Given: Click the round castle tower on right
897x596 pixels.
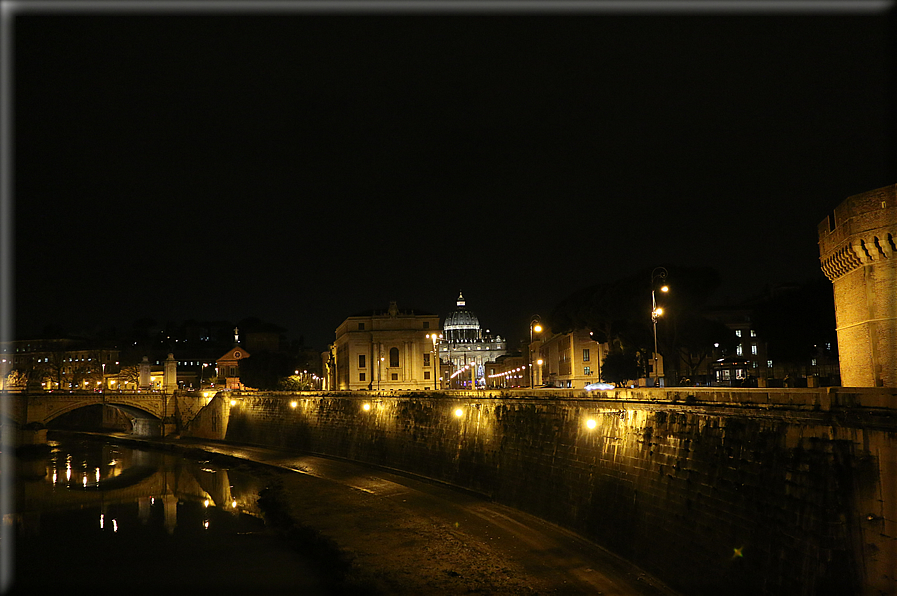Looking at the screenshot, I should [861, 300].
